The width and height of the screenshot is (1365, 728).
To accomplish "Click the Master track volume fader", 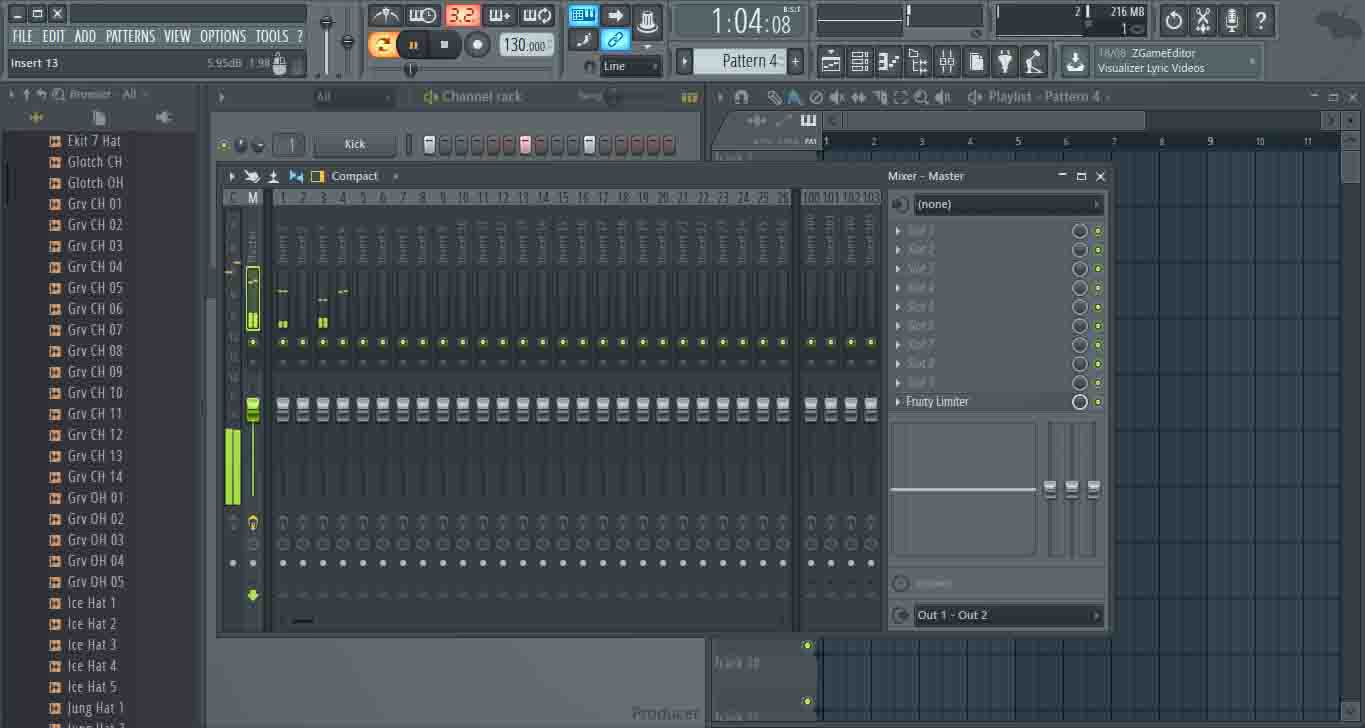I will (x=253, y=408).
